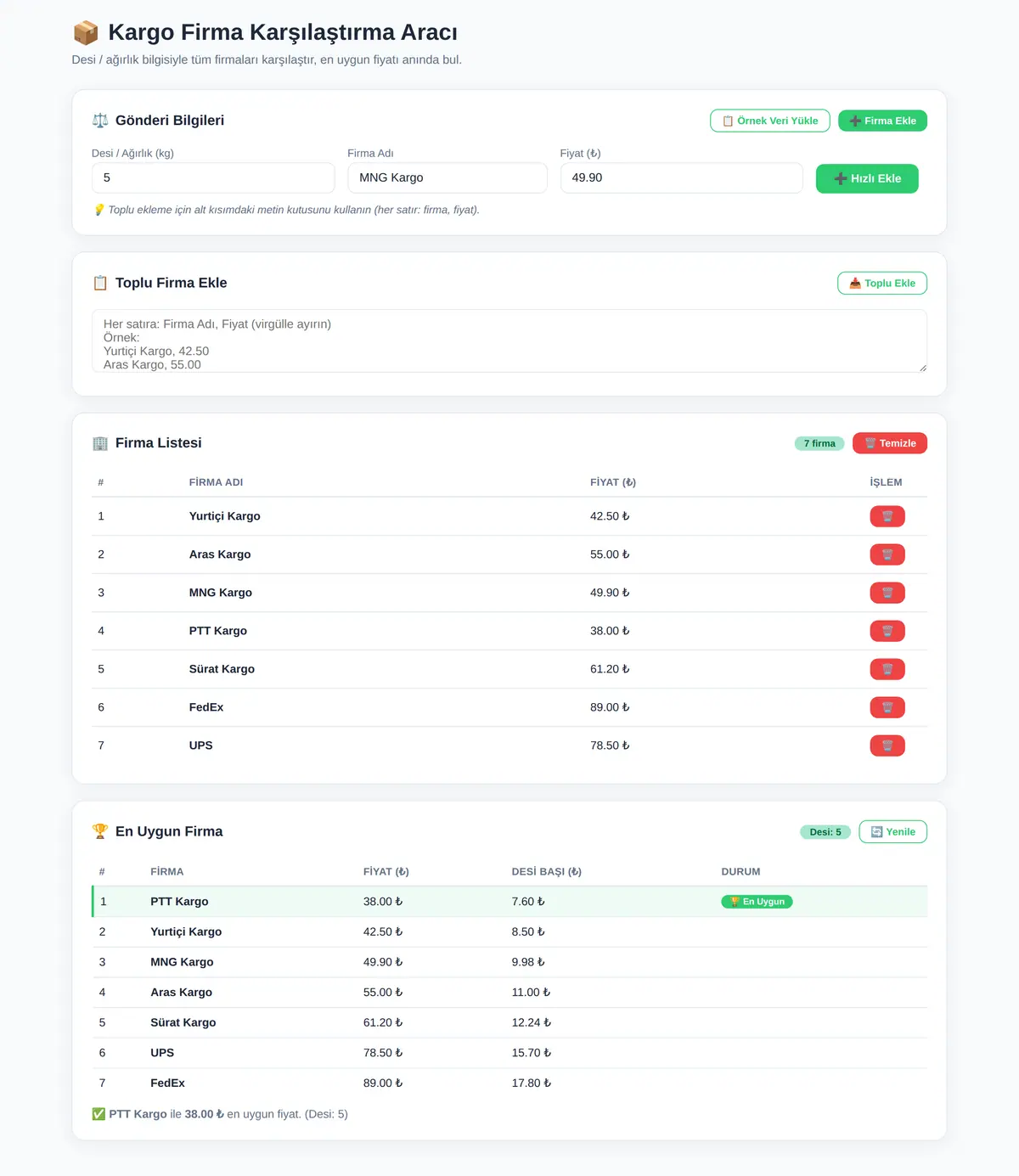Delete the Aras Kargo row
This screenshot has width=1019, height=1176.
(x=887, y=554)
